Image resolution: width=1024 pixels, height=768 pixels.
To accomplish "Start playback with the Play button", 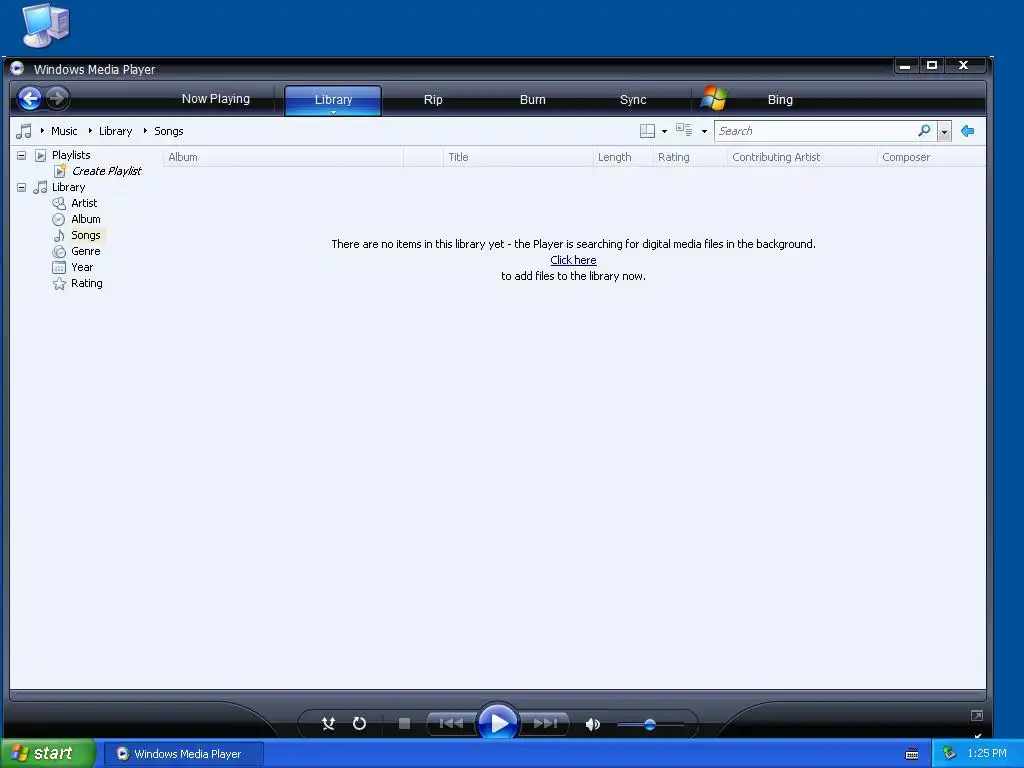I will 499,723.
